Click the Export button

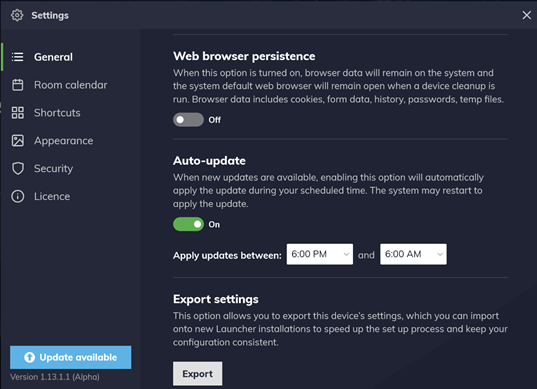click(198, 374)
